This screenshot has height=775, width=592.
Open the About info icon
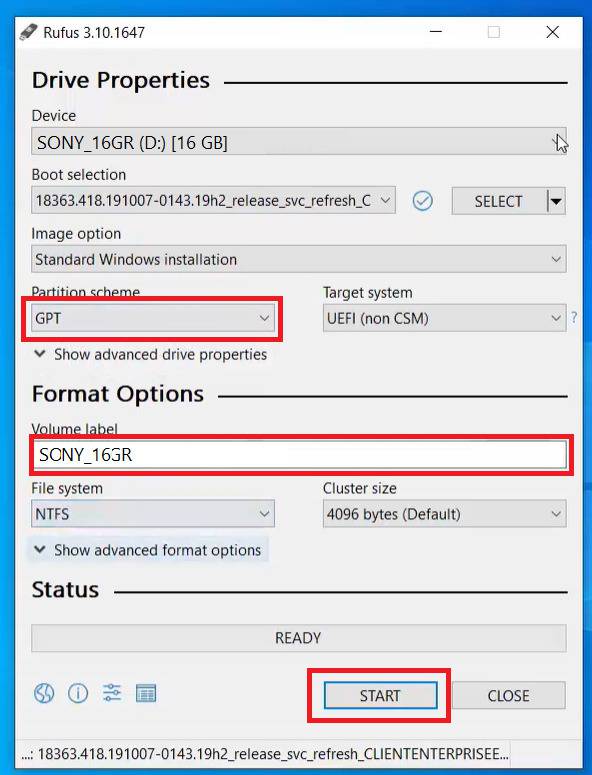78,693
